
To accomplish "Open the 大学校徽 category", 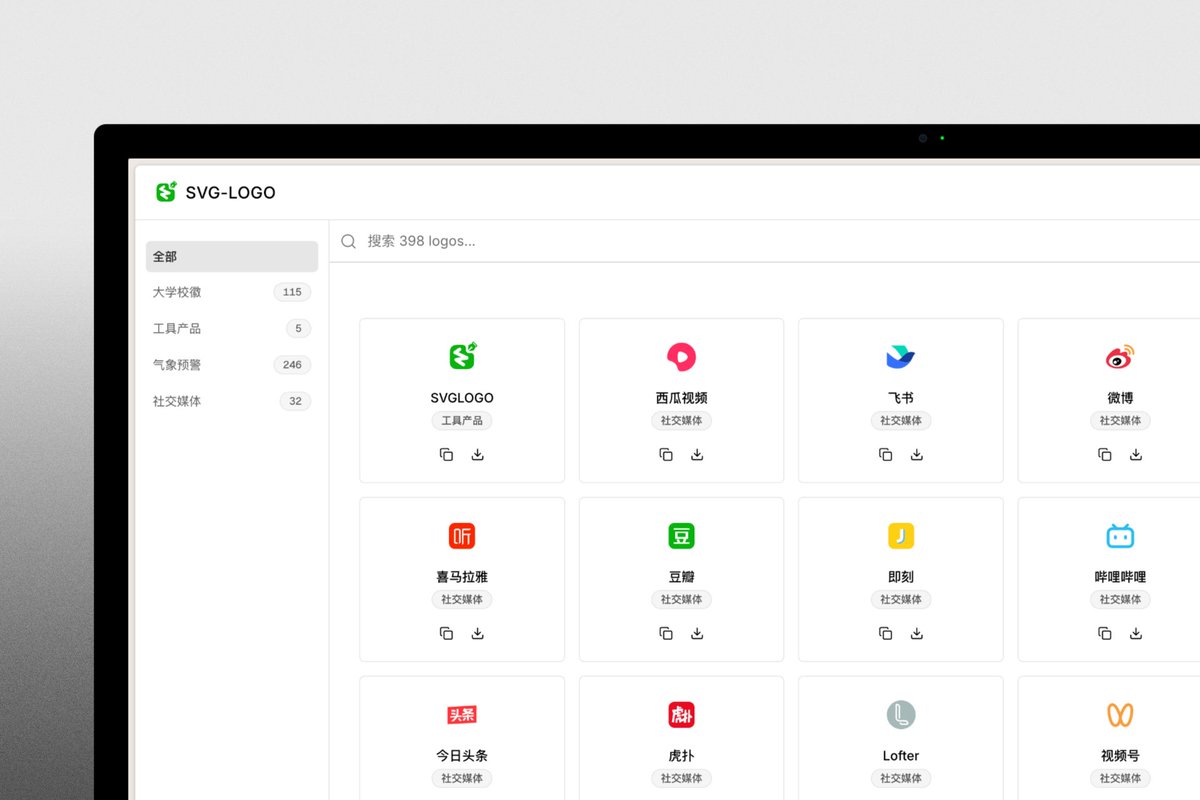I will point(232,292).
